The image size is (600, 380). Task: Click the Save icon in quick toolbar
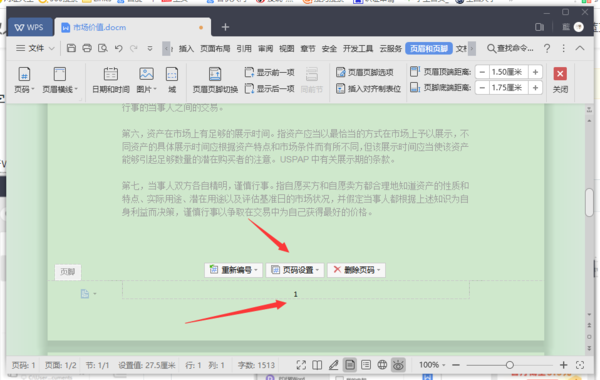coord(71,48)
